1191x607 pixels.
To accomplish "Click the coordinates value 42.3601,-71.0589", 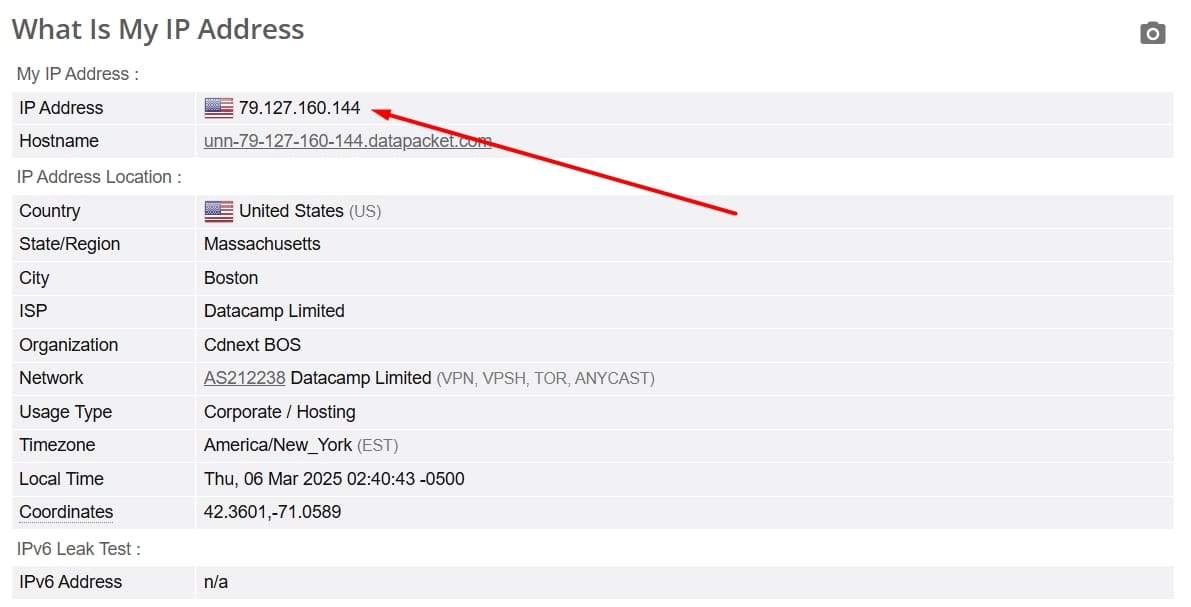I will pos(272,512).
